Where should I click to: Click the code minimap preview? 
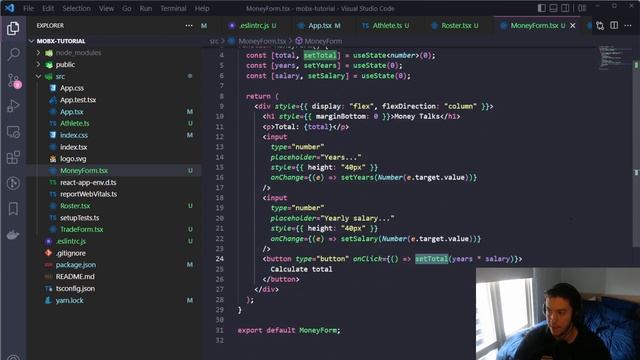[x=614, y=57]
